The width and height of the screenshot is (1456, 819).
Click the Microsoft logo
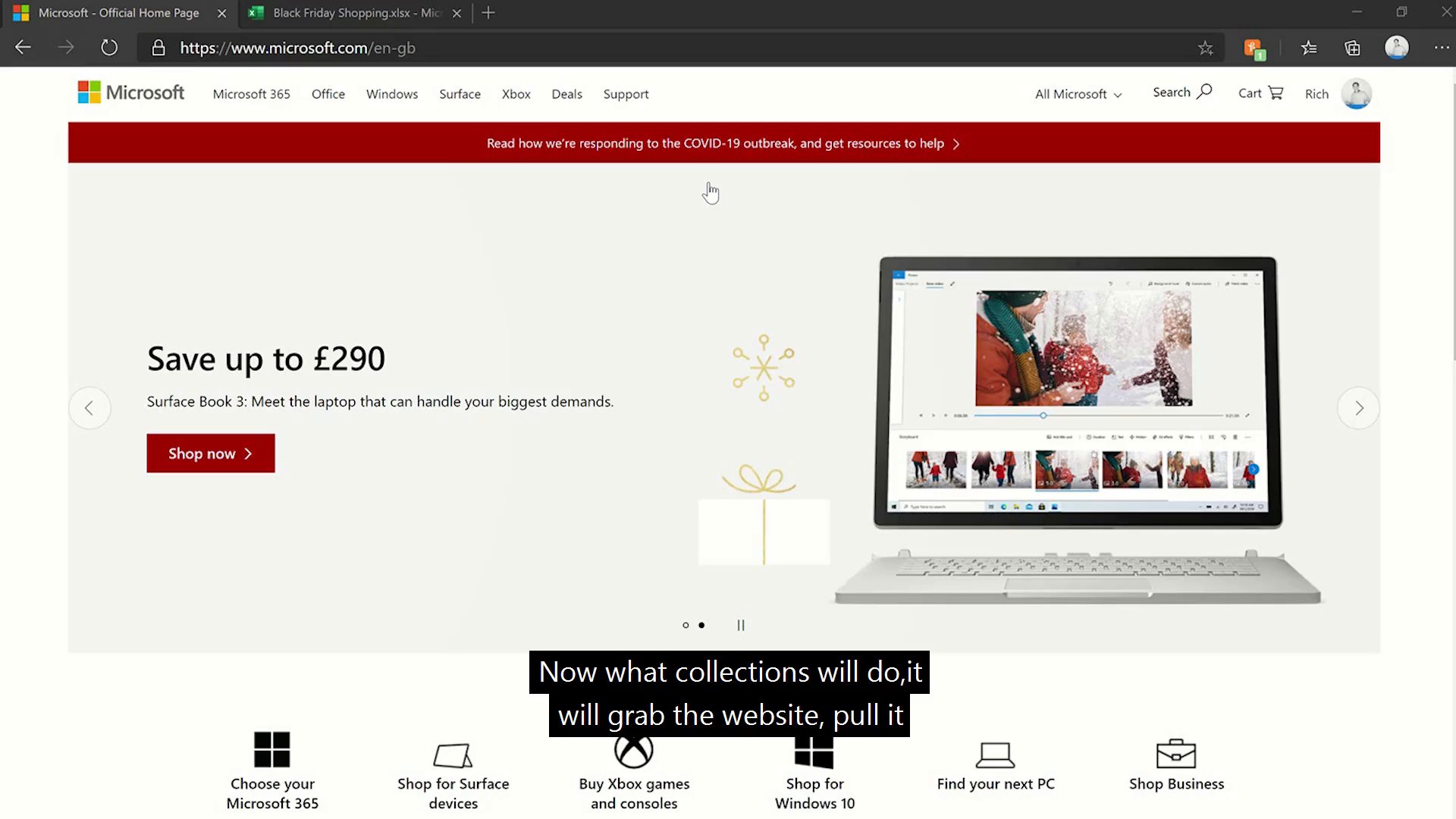pos(130,93)
